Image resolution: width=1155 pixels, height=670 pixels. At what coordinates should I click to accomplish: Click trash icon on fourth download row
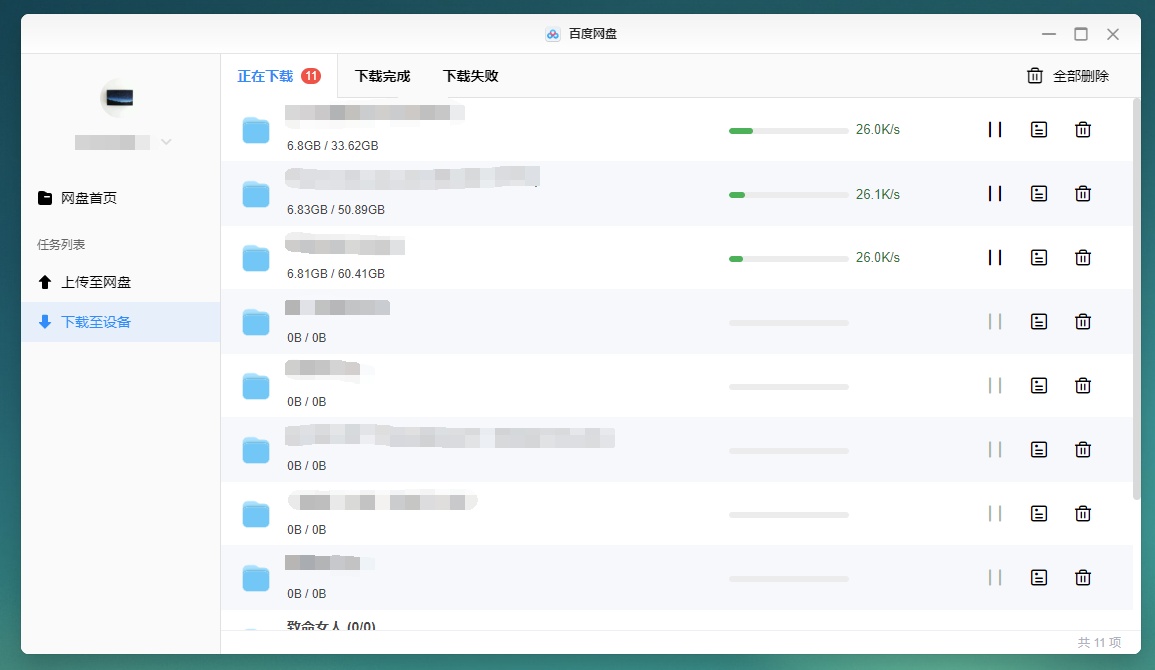1082,322
